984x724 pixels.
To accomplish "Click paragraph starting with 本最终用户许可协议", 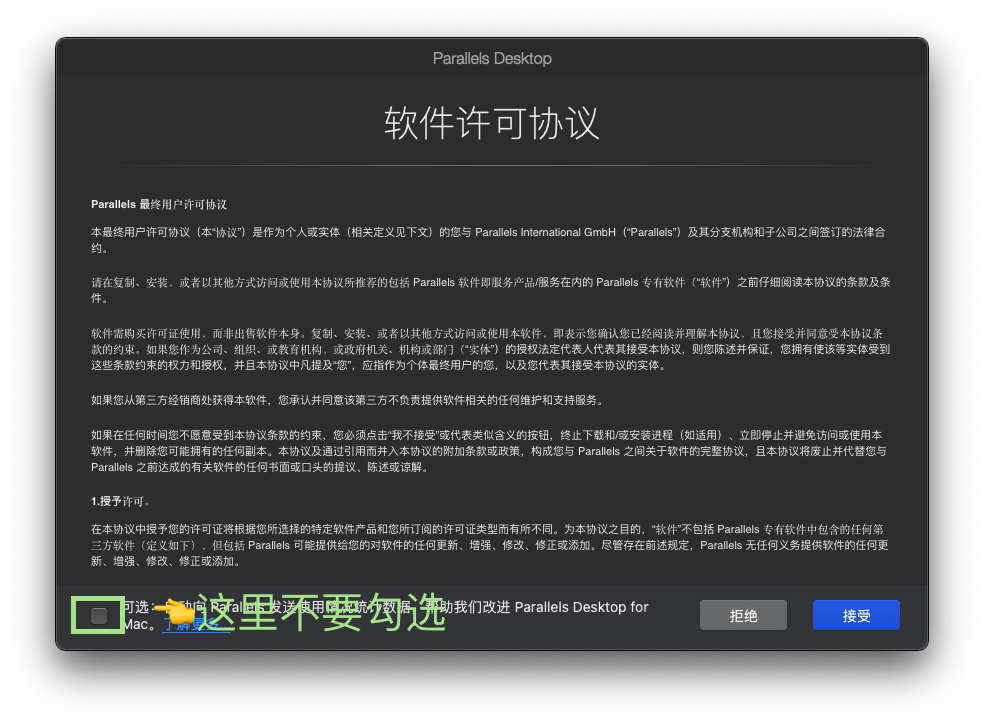I will (488, 240).
